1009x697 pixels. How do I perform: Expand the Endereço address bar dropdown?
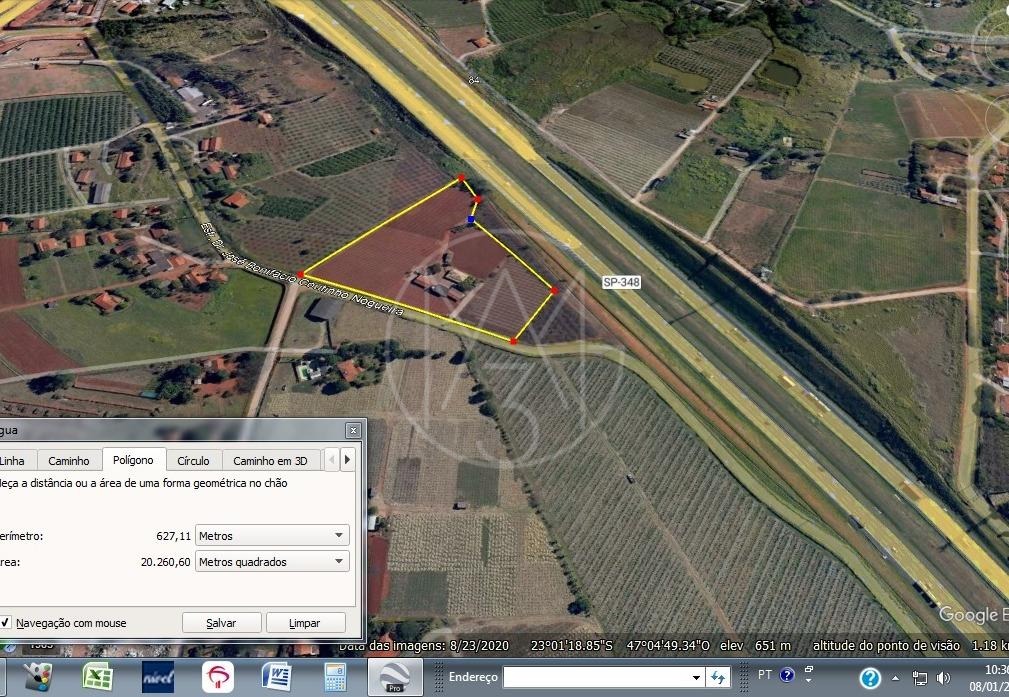697,677
